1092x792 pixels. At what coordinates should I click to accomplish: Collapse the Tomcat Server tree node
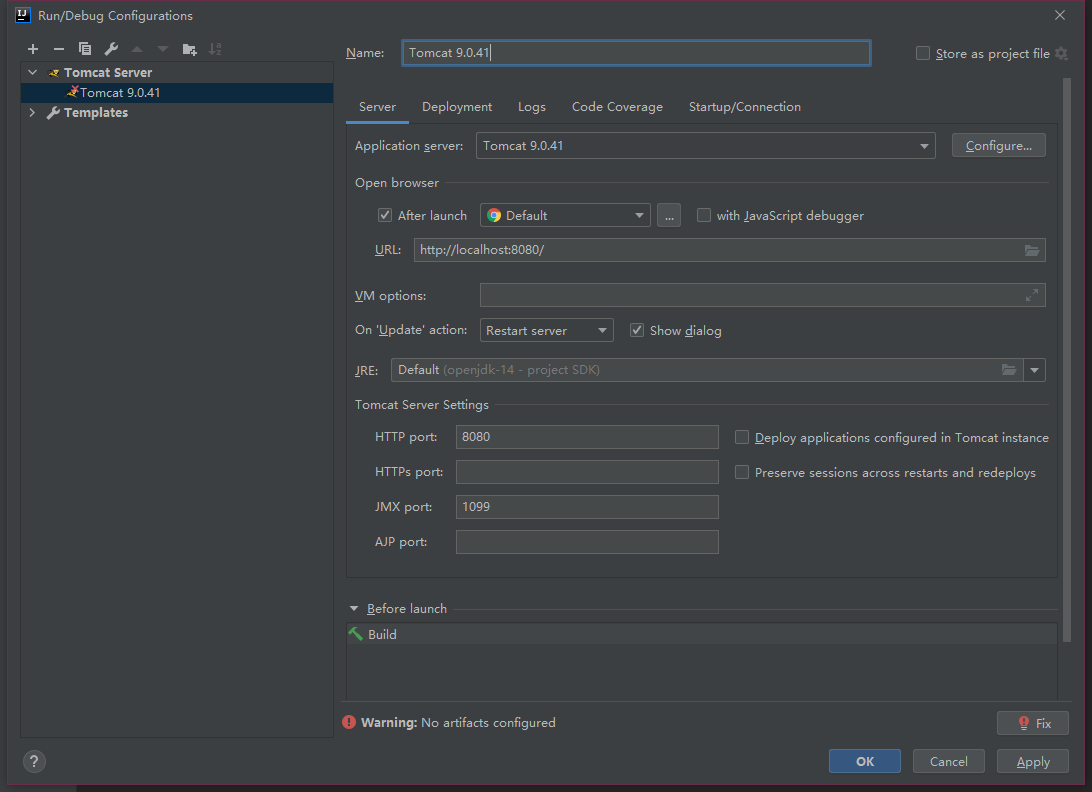tap(32, 72)
